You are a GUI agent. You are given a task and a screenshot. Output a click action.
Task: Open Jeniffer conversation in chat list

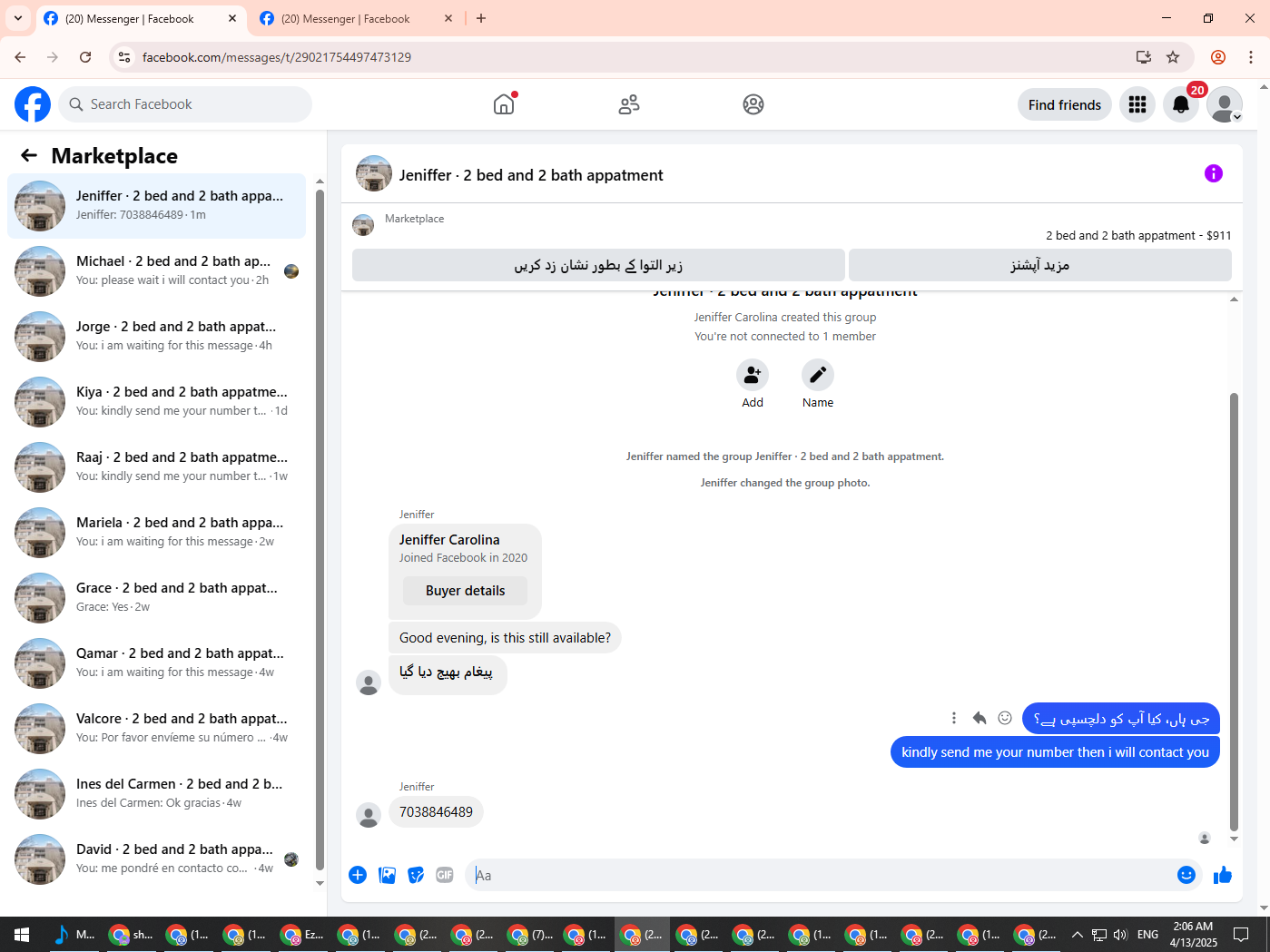tap(156, 206)
